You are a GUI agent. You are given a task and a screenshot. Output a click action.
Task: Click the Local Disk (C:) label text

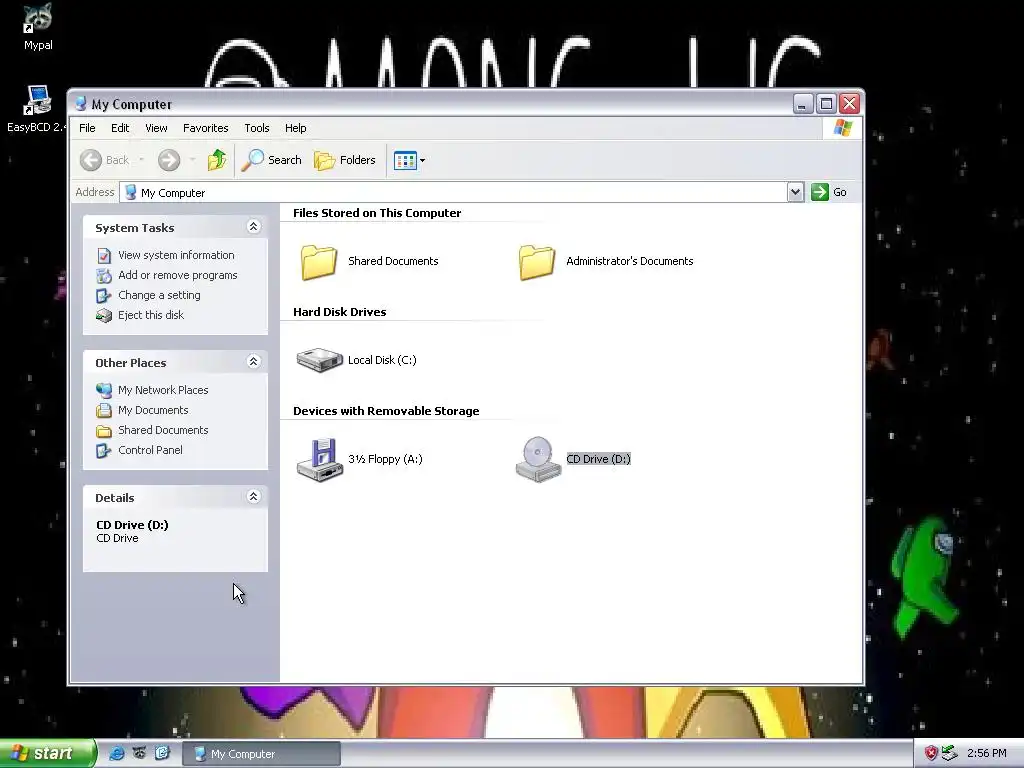click(x=382, y=360)
